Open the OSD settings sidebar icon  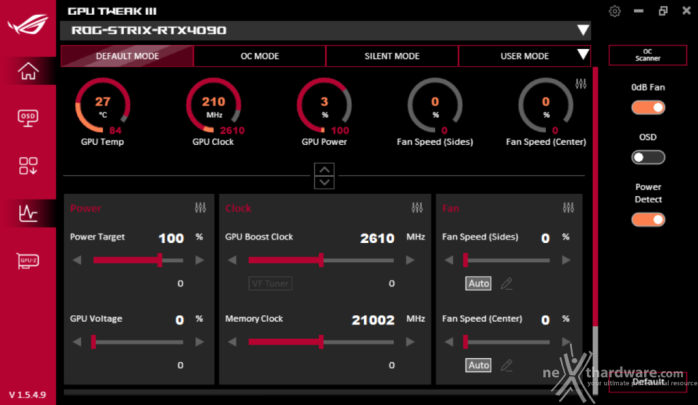click(28, 118)
